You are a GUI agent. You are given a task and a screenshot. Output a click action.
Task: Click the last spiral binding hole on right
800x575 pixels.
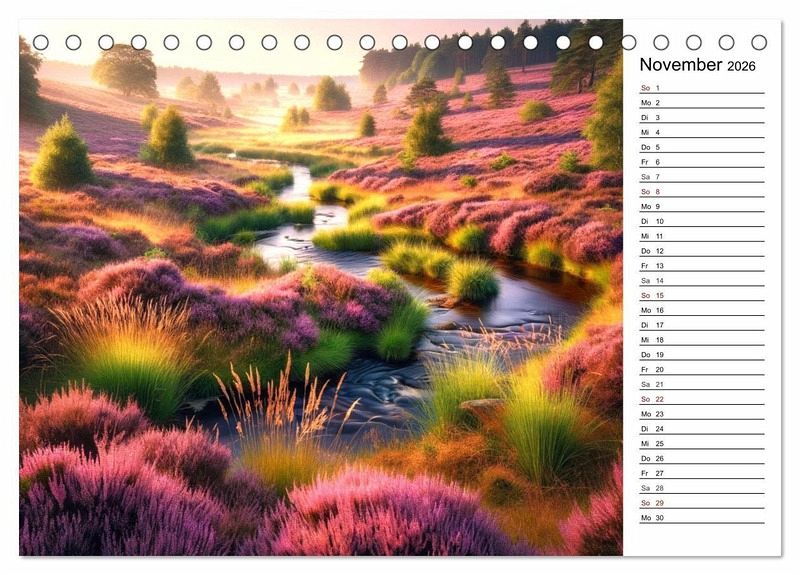click(759, 42)
